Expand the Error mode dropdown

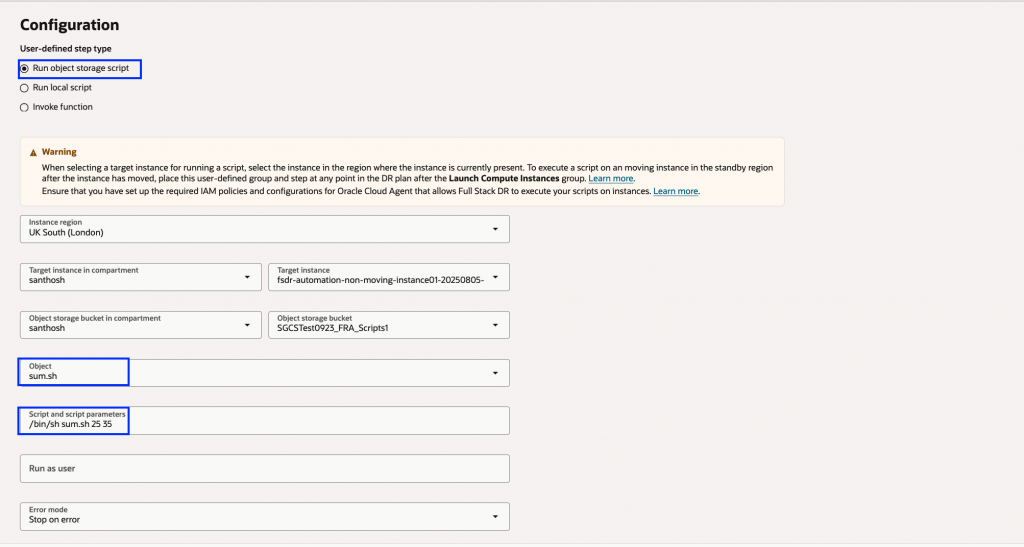coord(264,516)
